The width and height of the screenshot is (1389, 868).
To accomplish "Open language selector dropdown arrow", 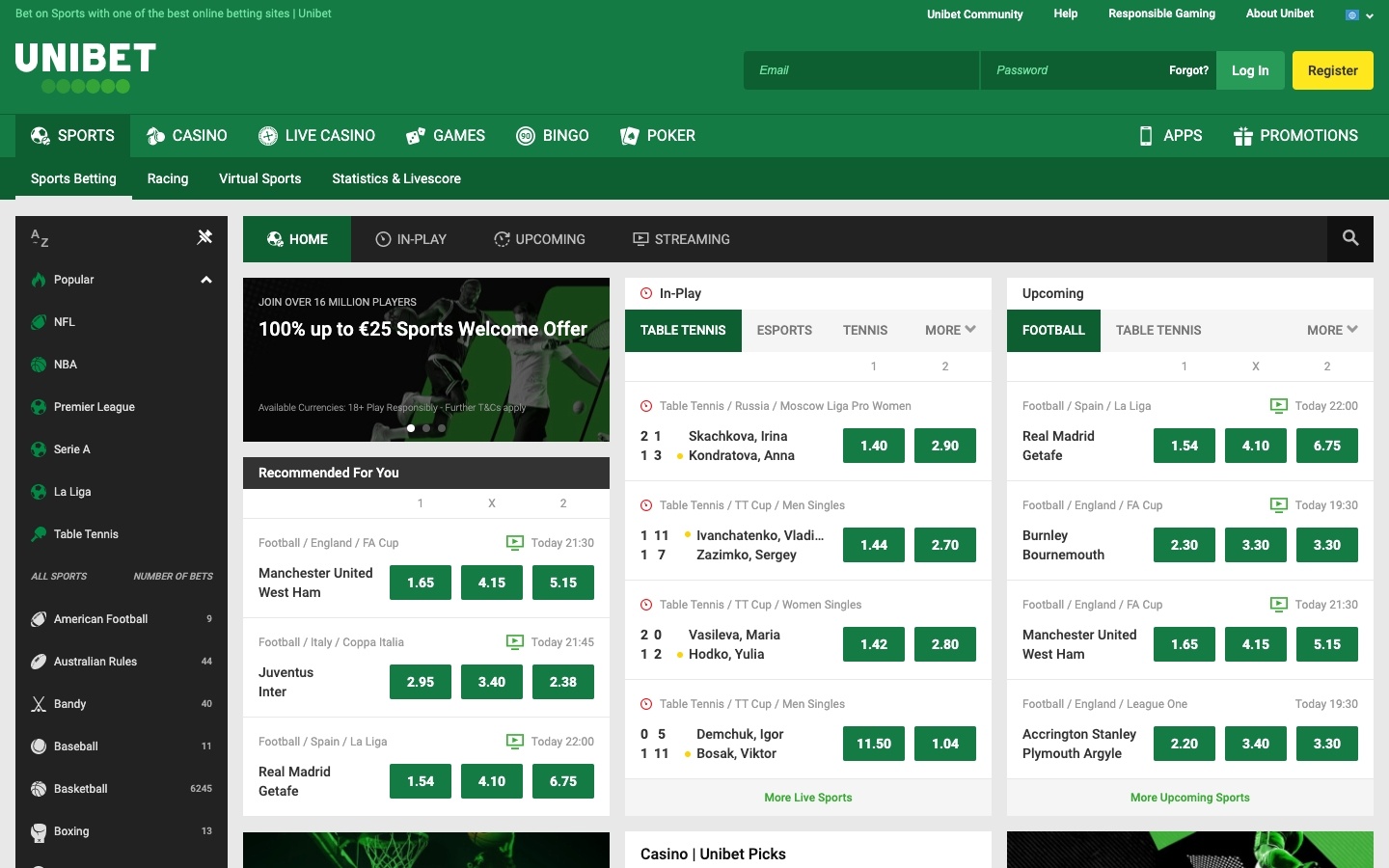I will coord(1370,15).
